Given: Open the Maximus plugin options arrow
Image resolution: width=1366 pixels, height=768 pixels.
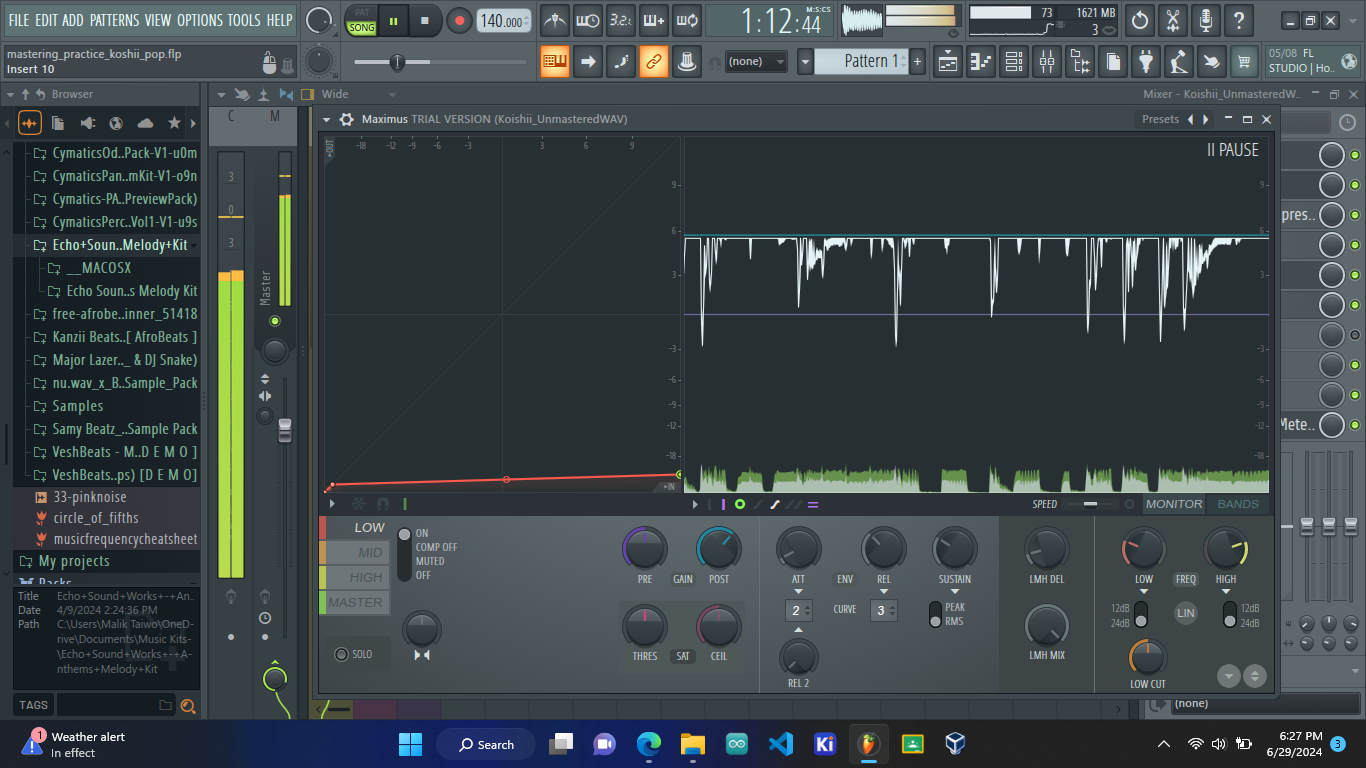Looking at the screenshot, I should click(x=326, y=119).
